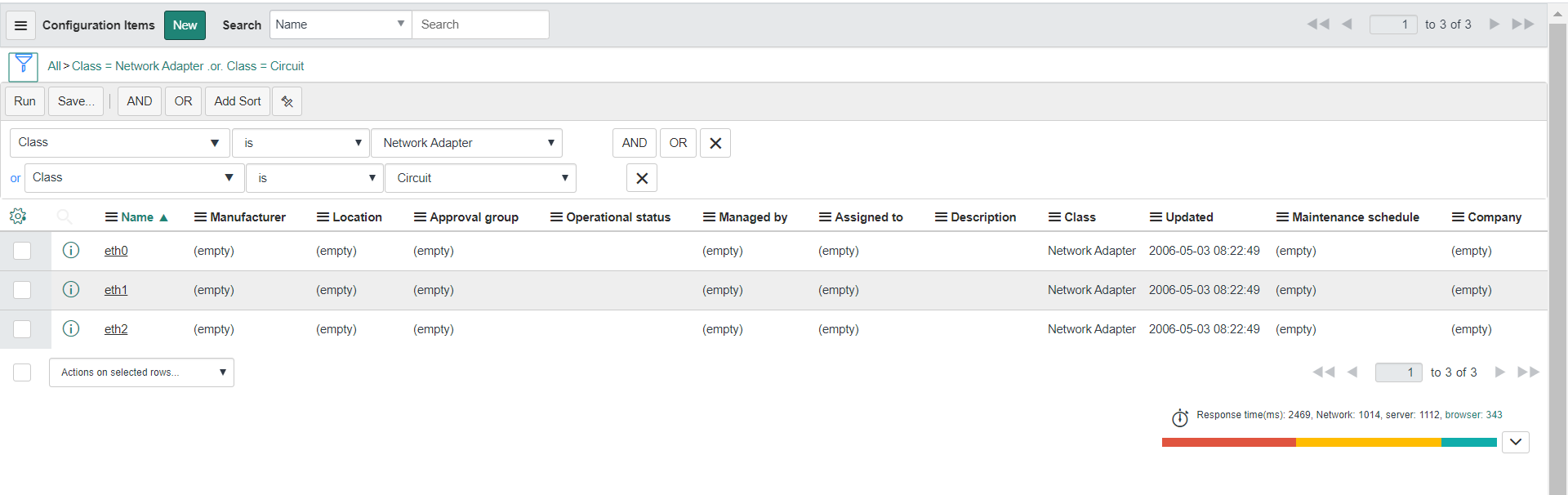Image resolution: width=1568 pixels, height=495 pixels.
Task: Preview eth0 record info icon
Action: (x=71, y=251)
